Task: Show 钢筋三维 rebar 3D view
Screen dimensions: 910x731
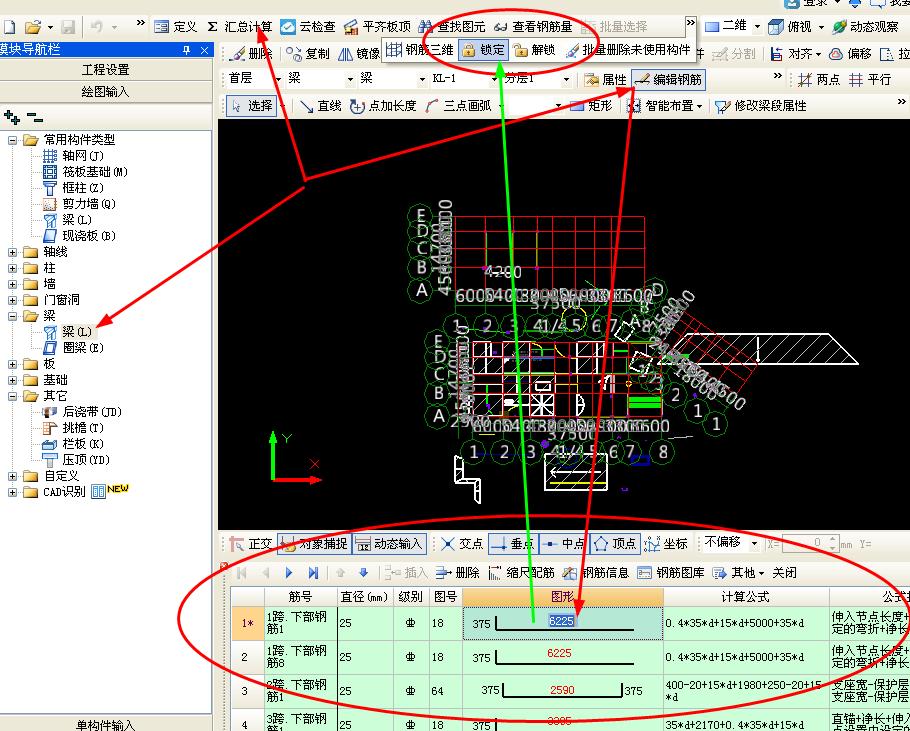Action: (420, 50)
